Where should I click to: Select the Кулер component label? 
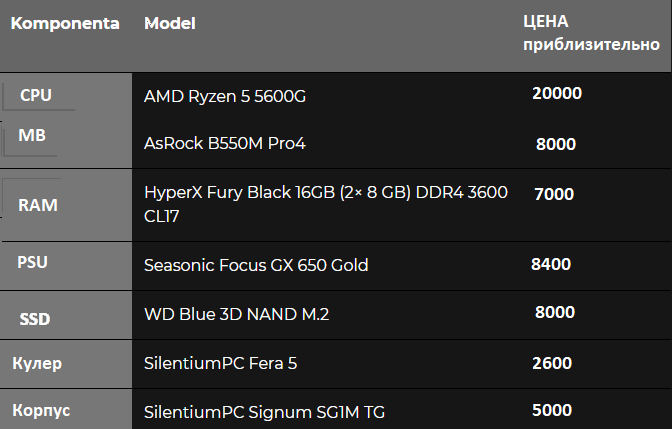click(37, 363)
